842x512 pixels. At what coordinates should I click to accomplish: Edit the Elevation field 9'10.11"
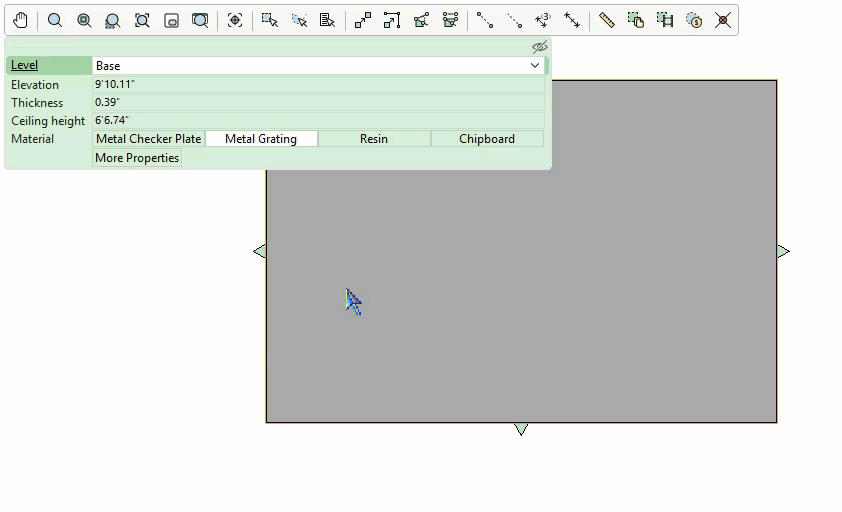(x=318, y=84)
